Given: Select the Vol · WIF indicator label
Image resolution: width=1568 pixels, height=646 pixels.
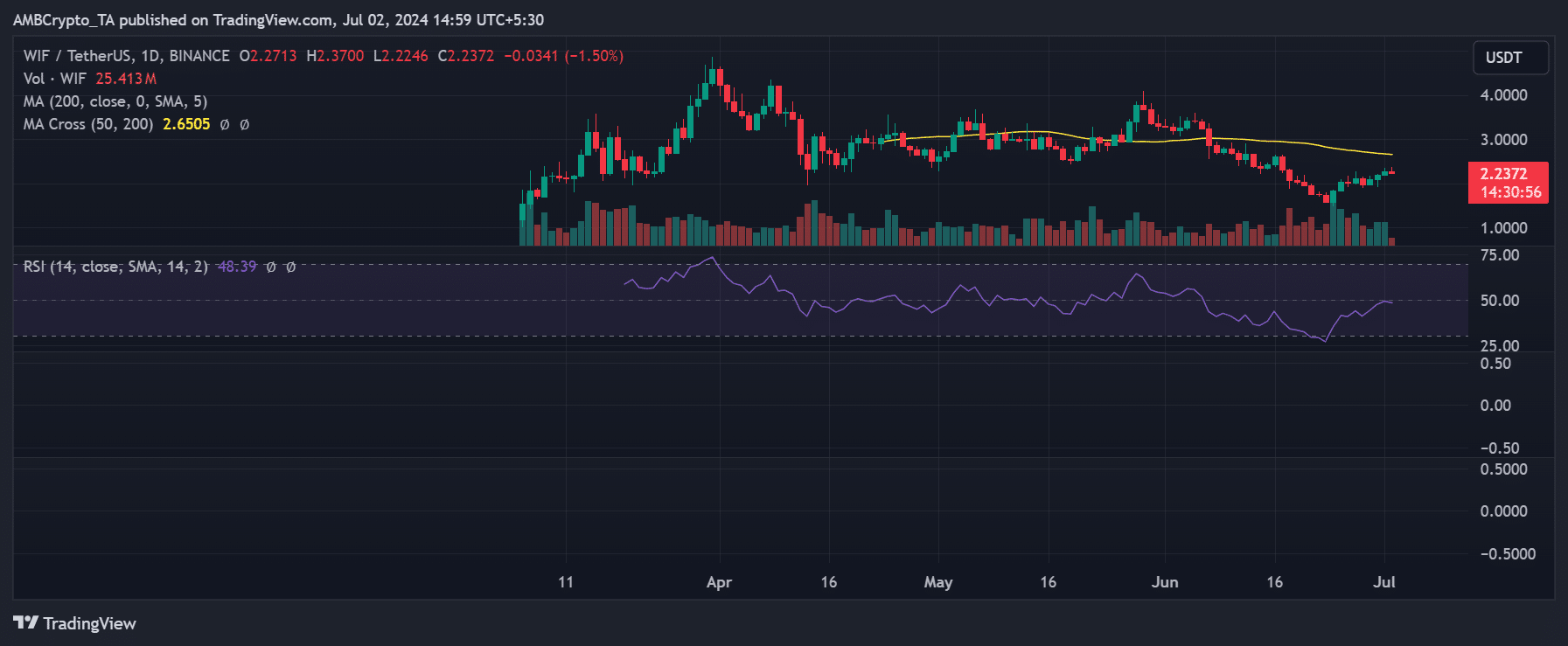Looking at the screenshot, I should click(x=54, y=79).
